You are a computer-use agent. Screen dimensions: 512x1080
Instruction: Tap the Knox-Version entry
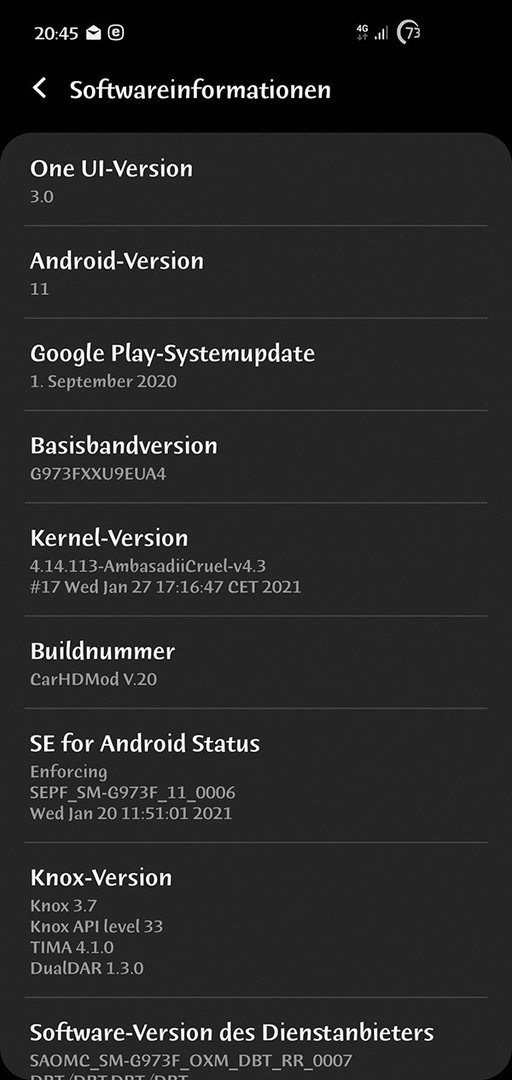click(x=256, y=920)
